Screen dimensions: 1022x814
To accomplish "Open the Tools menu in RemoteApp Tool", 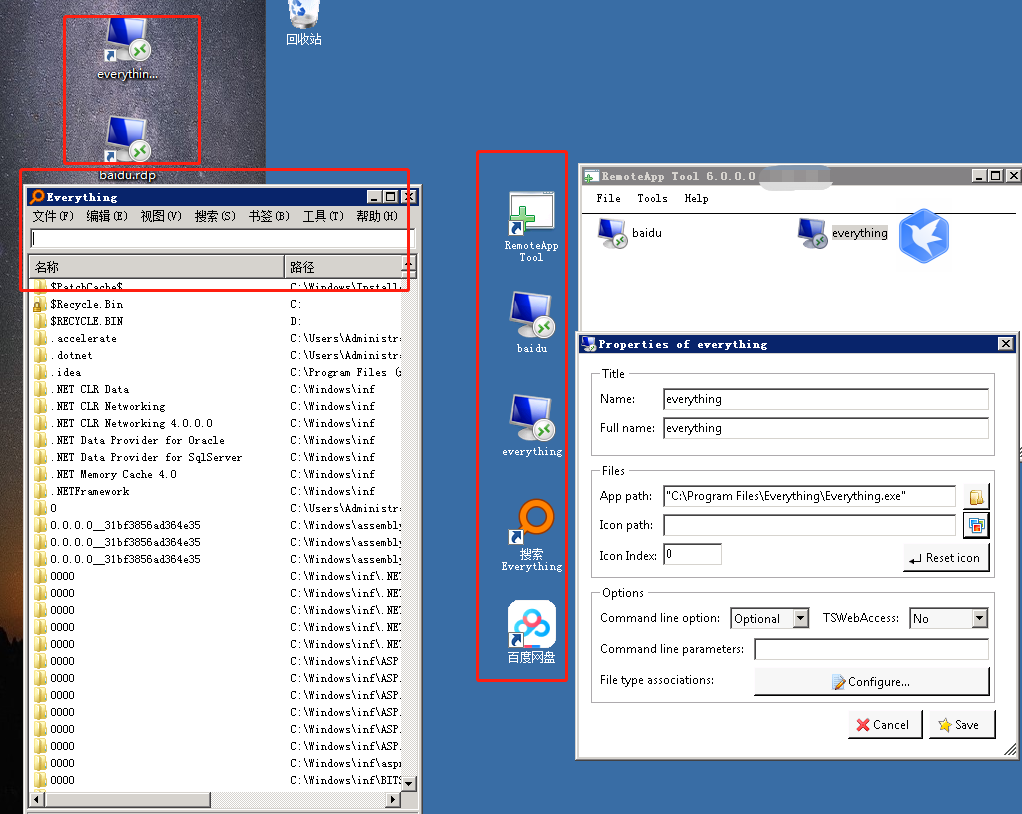I will 652,198.
